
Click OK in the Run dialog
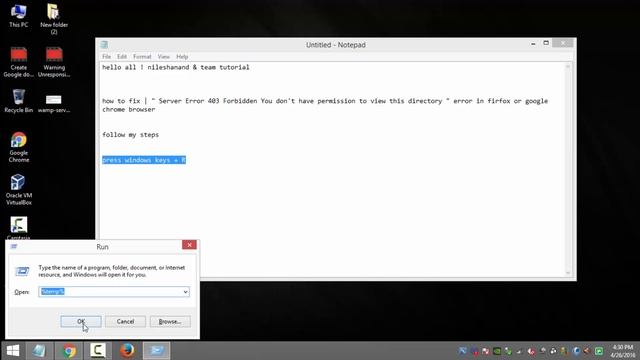[x=81, y=322]
